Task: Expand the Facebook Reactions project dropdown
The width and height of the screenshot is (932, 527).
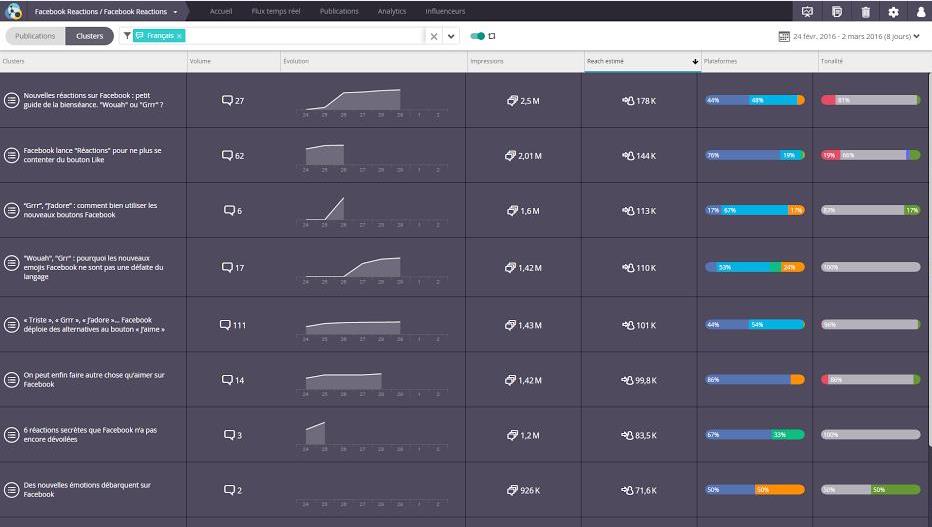Action: (x=175, y=11)
